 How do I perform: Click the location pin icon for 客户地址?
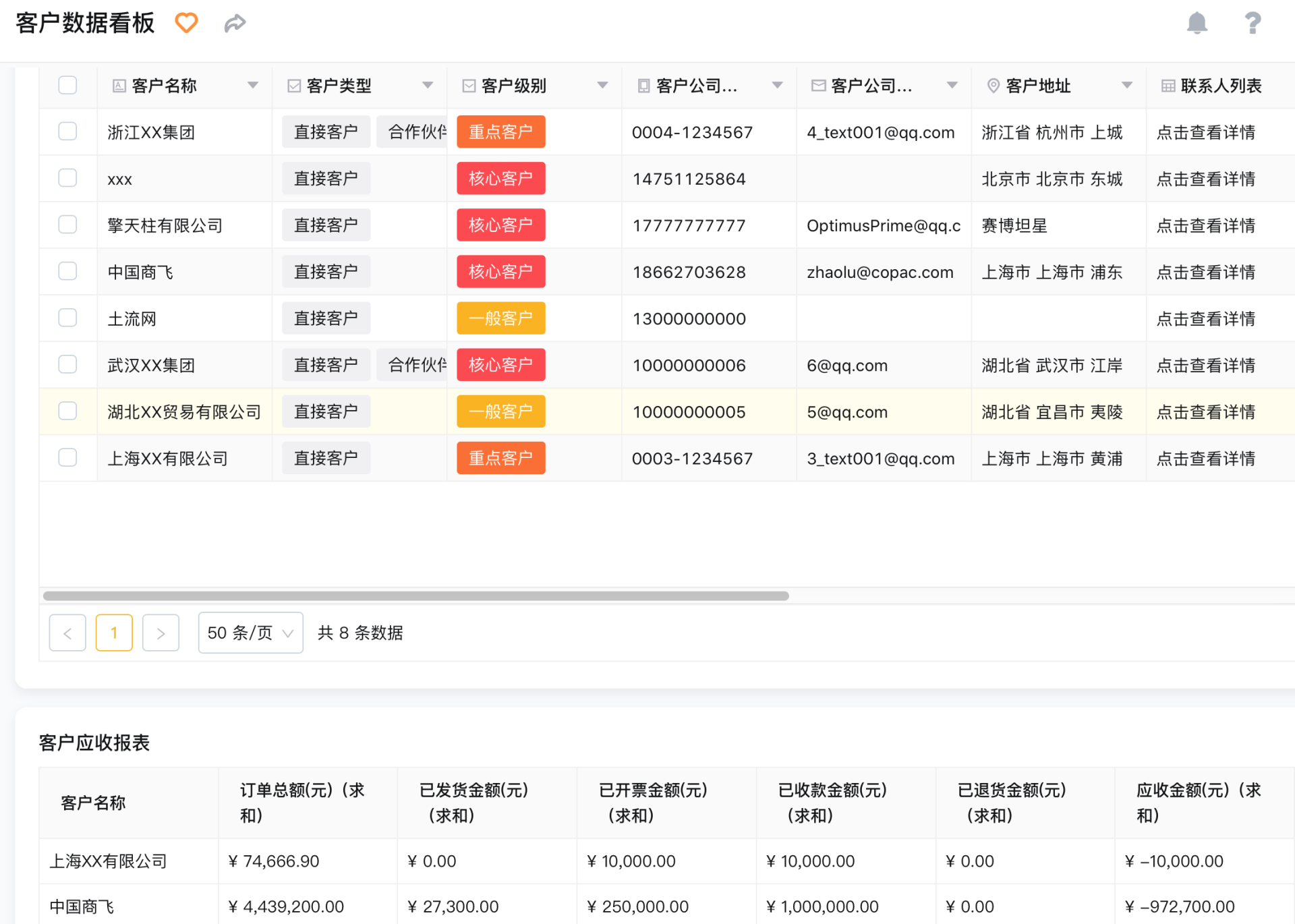[x=993, y=86]
